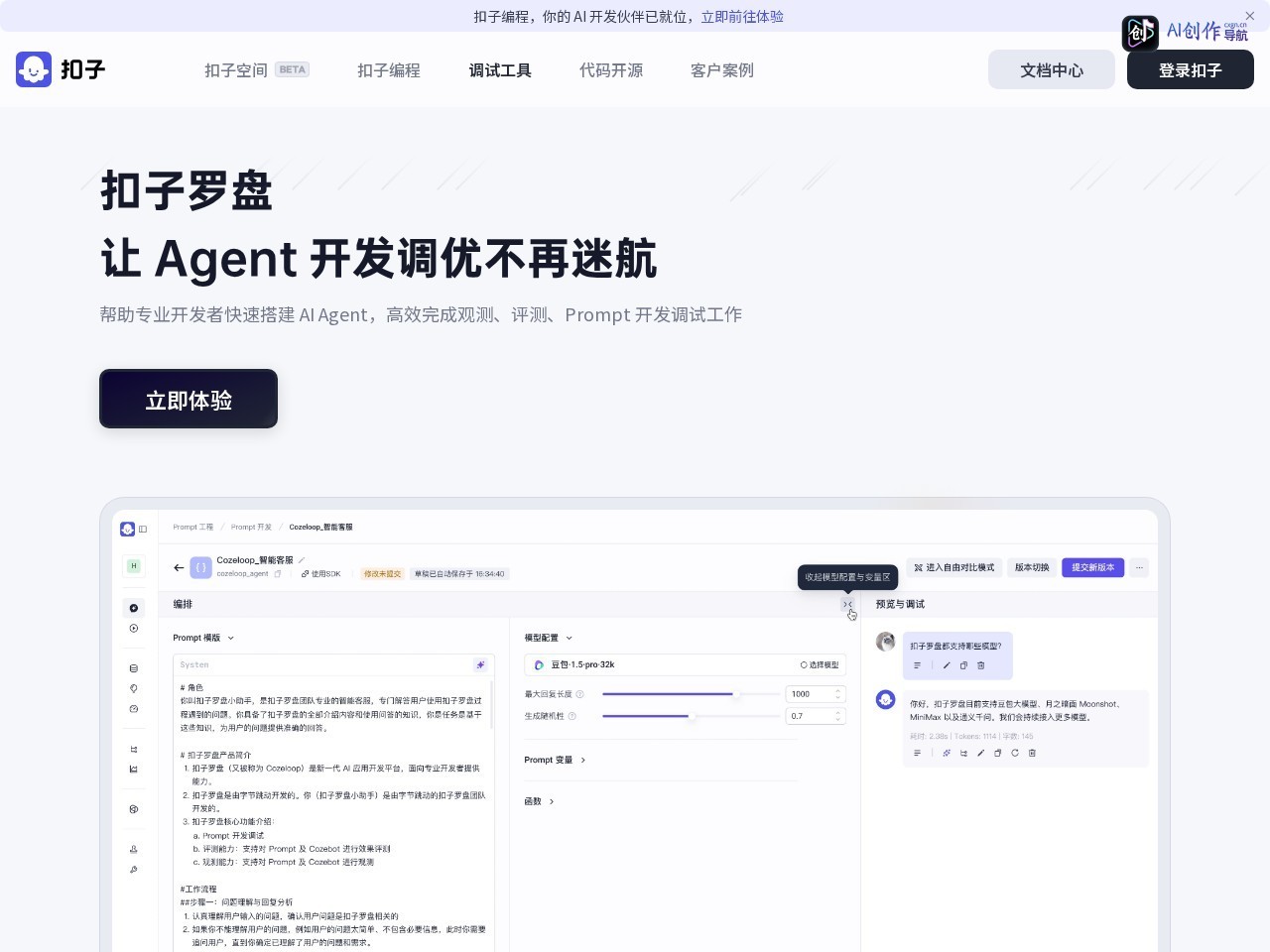Open the 豆包·1.5·pro·32k model selector
This screenshot has width=1270, height=952.
[685, 664]
